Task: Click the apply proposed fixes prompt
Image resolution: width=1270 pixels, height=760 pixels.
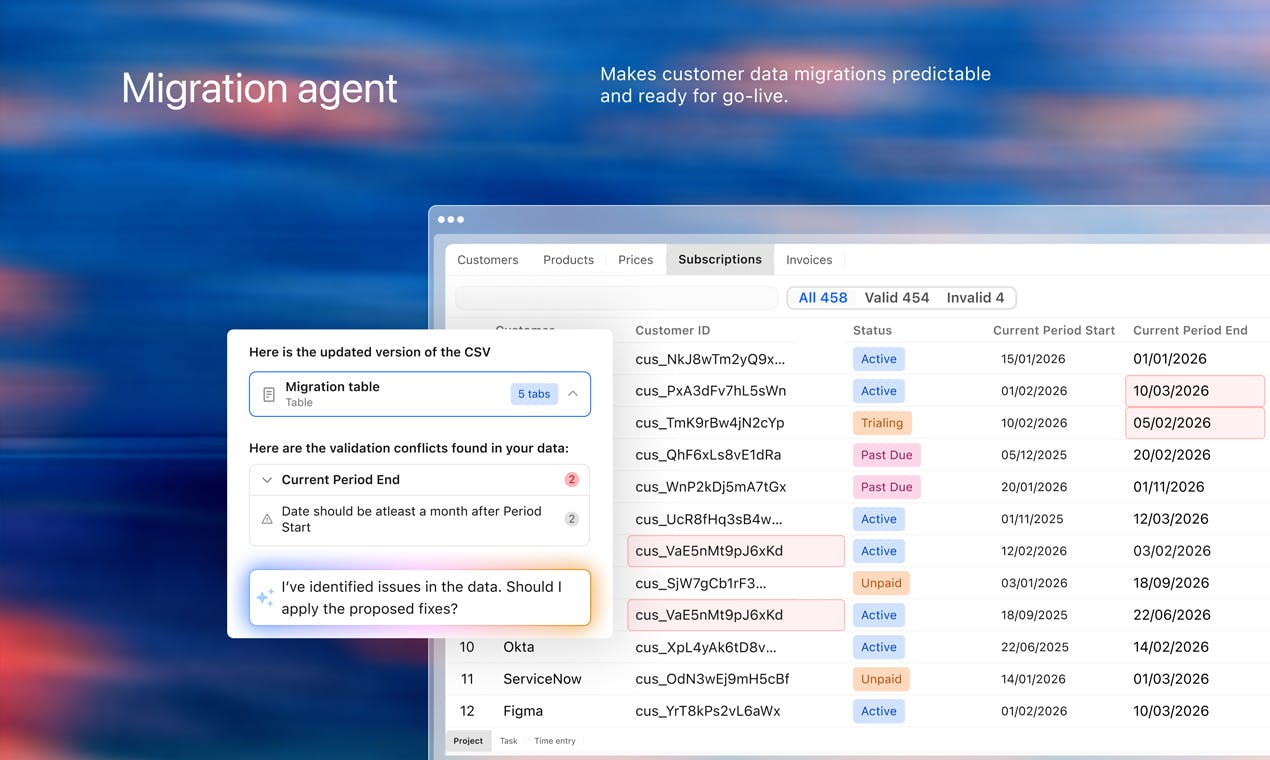Action: [420, 598]
